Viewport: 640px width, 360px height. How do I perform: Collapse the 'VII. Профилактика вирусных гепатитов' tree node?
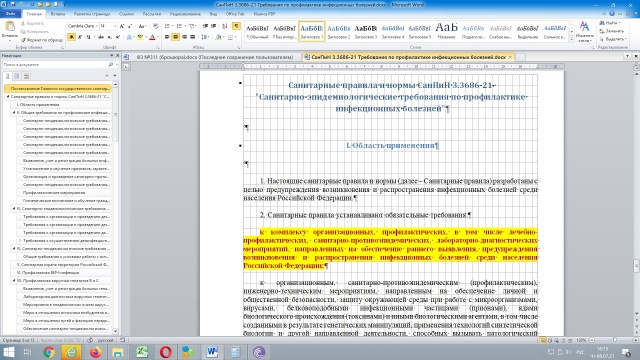14,281
